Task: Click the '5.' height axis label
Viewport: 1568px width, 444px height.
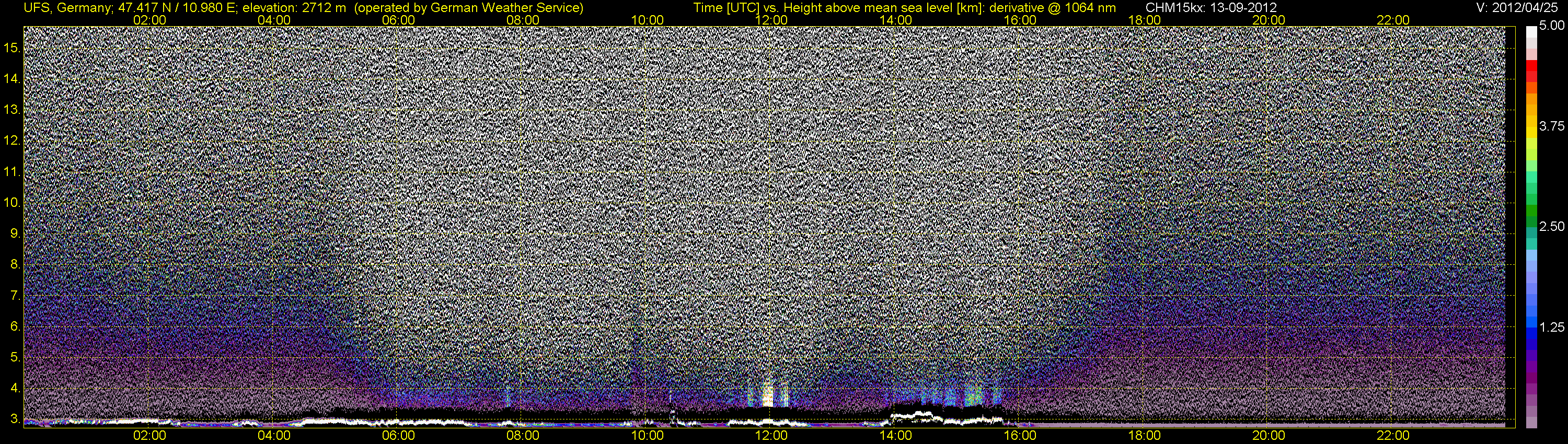Action: 15,357
